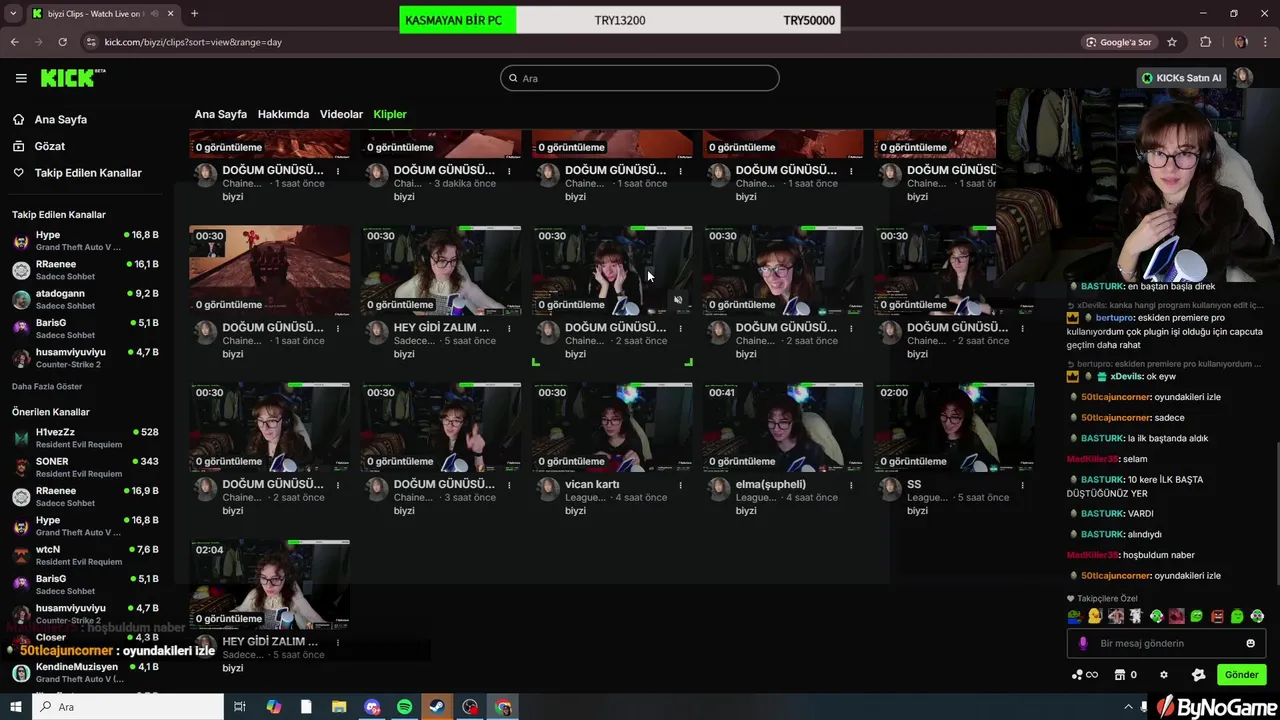Image resolution: width=1280 pixels, height=720 pixels.
Task: Select the Klipler tab
Action: 390,114
